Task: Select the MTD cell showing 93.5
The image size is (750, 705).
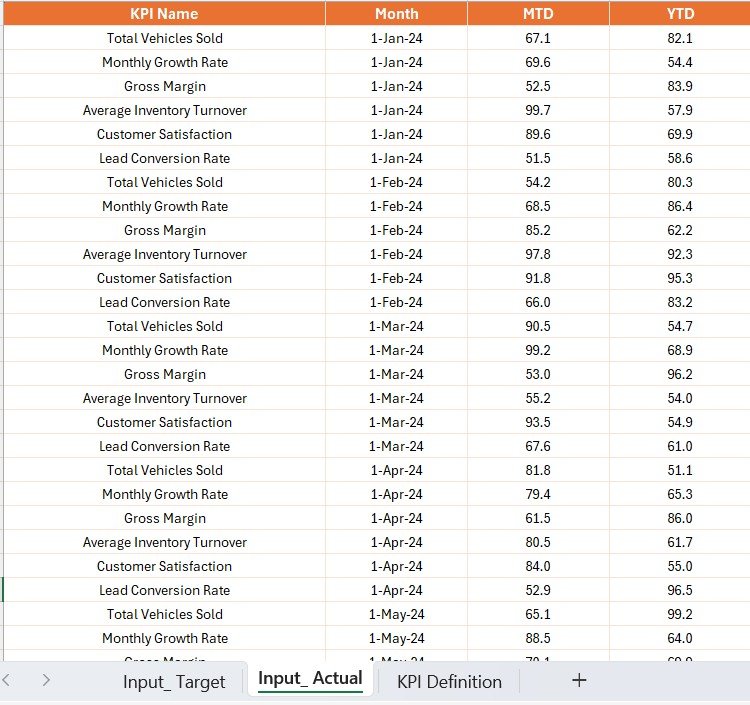Action: (538, 422)
